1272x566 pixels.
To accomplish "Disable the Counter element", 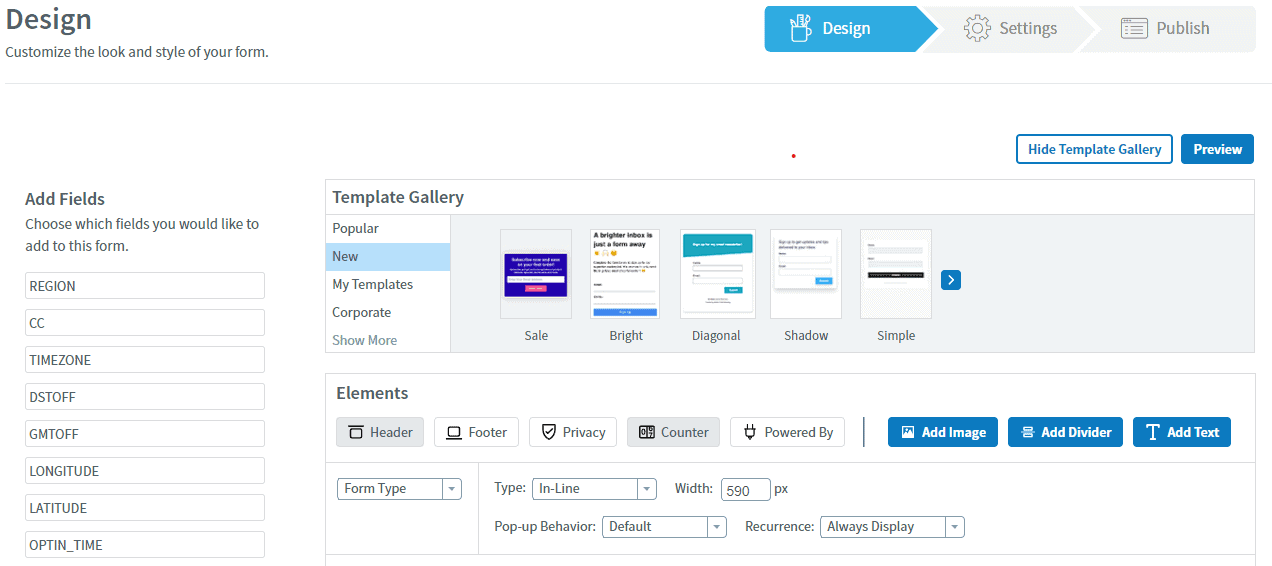I will (673, 432).
